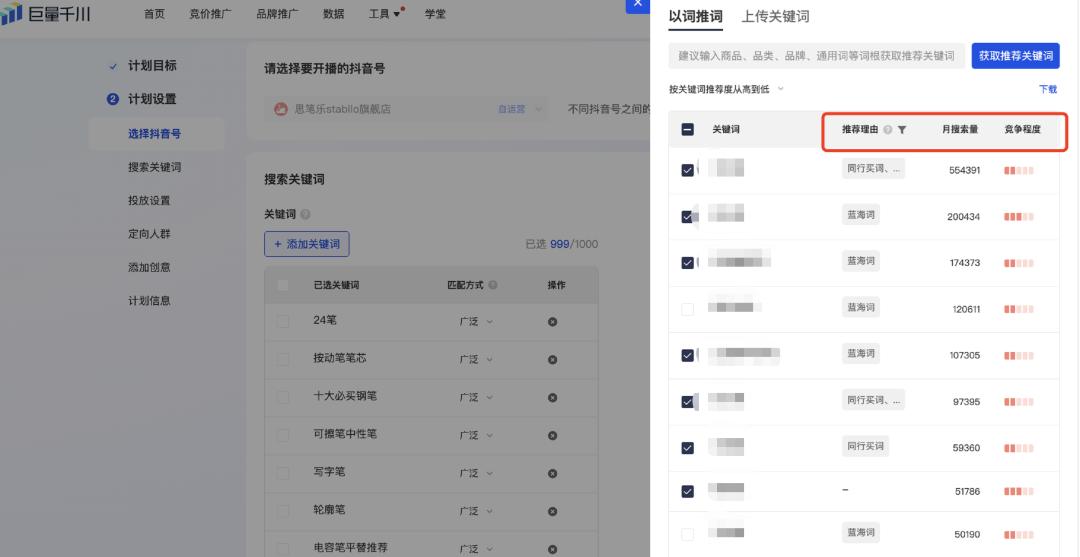Jump to 投放设置 section in sidebar
Viewport: 1080px width, 557px height.
tap(149, 200)
